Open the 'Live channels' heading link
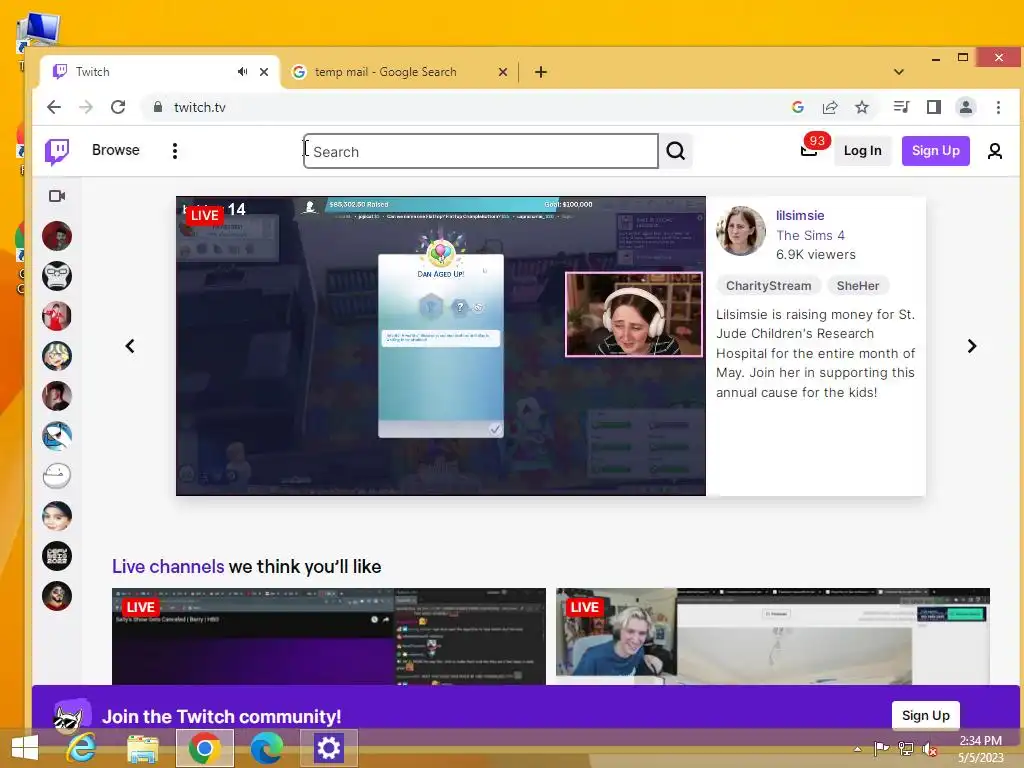 point(168,566)
